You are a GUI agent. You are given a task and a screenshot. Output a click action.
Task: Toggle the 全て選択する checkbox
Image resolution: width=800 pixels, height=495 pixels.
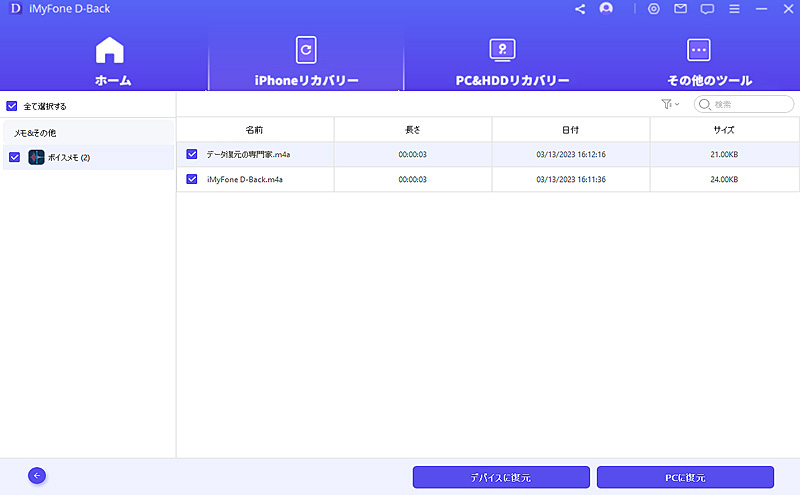(x=12, y=106)
